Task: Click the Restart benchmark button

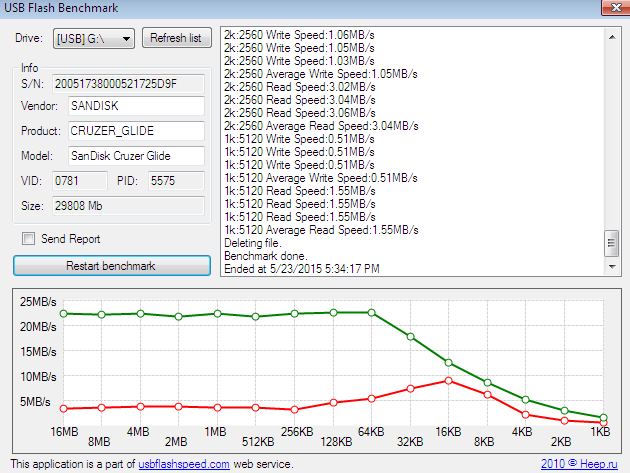Action: point(112,266)
